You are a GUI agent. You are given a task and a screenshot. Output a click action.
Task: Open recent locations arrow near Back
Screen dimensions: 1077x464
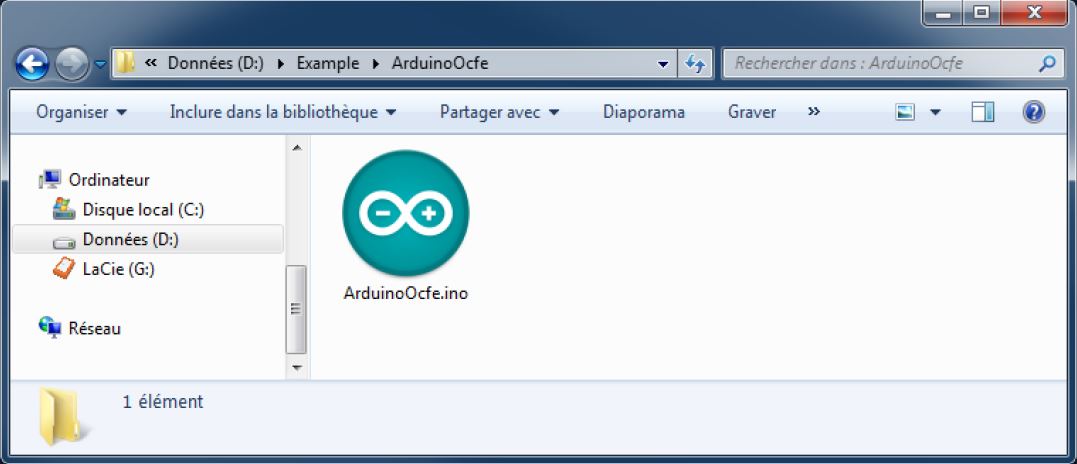point(100,65)
